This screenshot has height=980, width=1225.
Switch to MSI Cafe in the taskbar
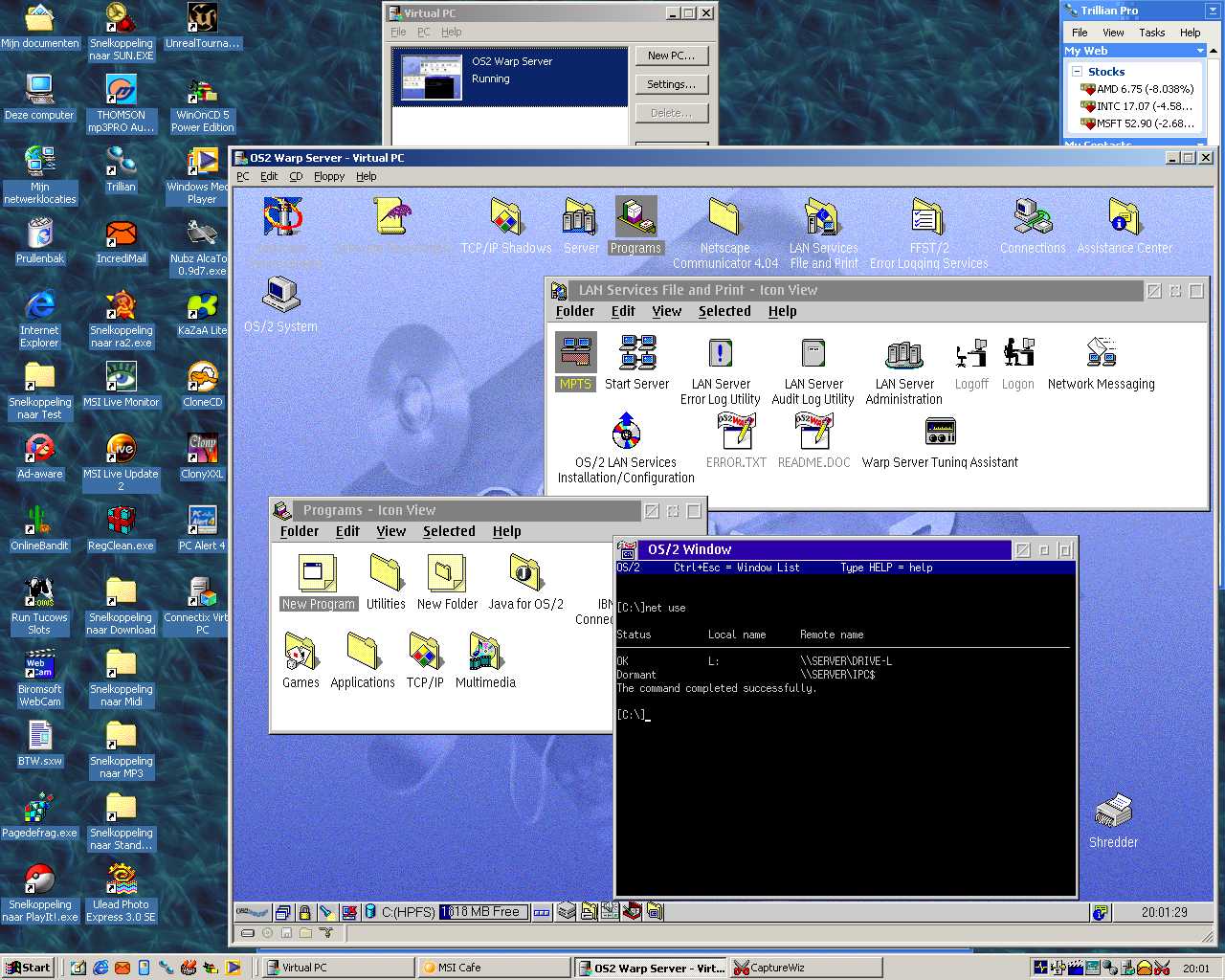(494, 968)
